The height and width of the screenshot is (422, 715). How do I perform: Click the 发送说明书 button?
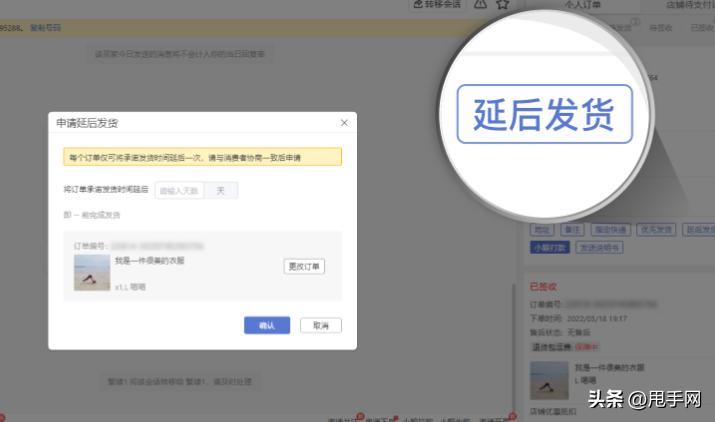point(600,247)
